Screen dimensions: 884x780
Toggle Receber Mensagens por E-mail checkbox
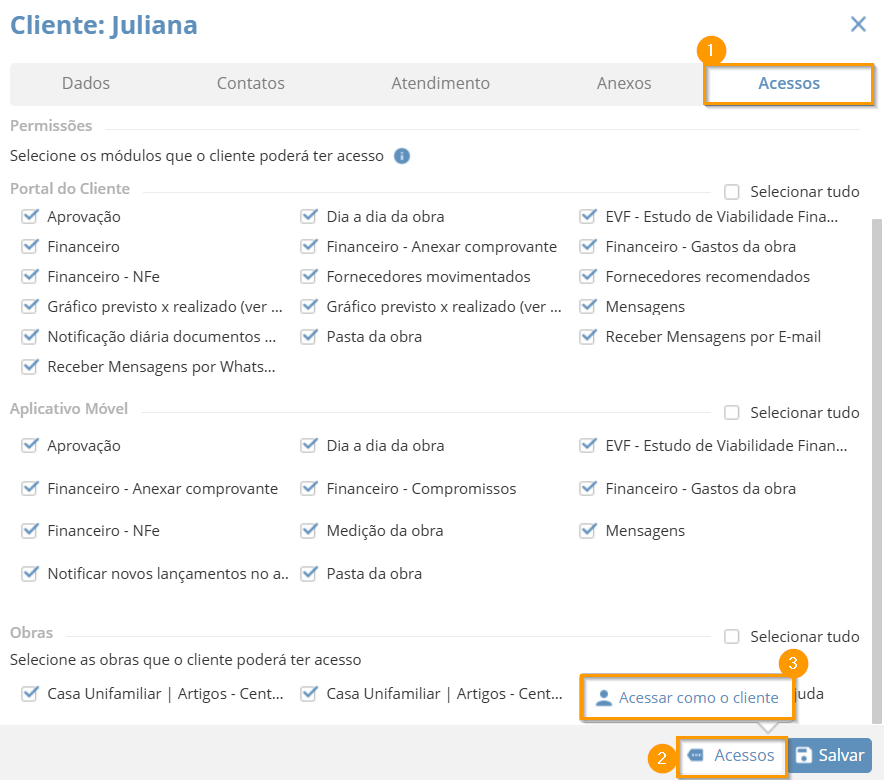coord(588,336)
